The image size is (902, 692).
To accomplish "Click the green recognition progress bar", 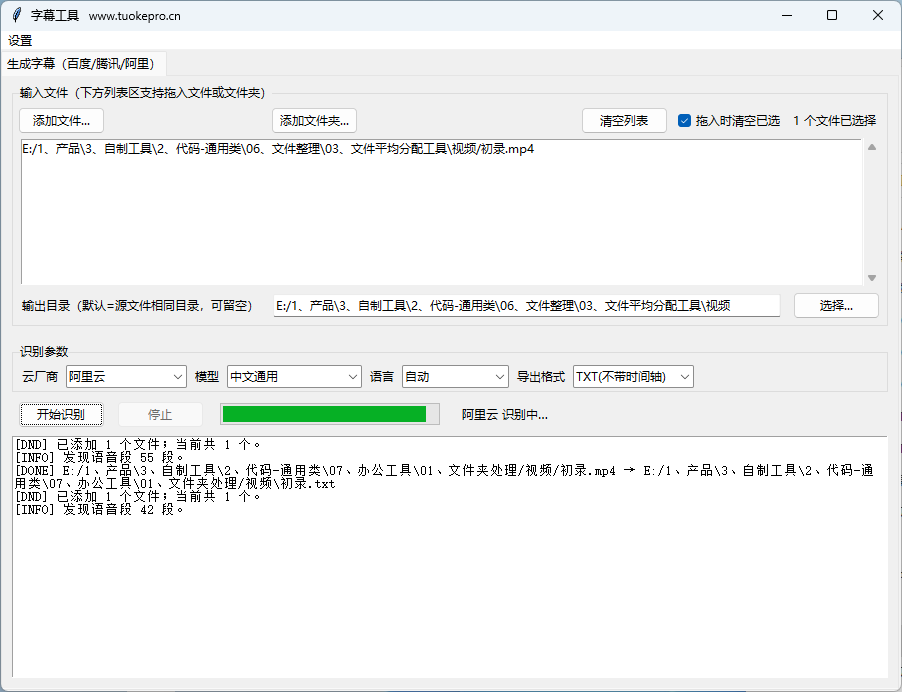I will pyautogui.click(x=330, y=413).
